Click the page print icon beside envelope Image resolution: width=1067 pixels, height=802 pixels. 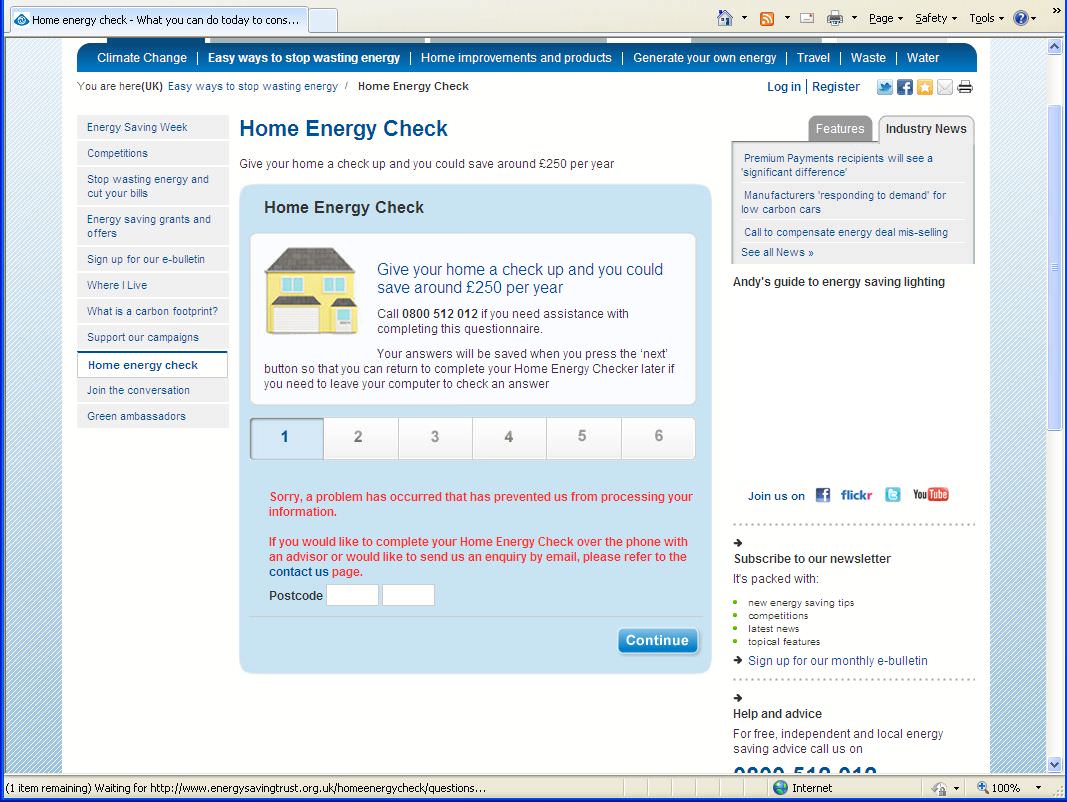click(965, 87)
